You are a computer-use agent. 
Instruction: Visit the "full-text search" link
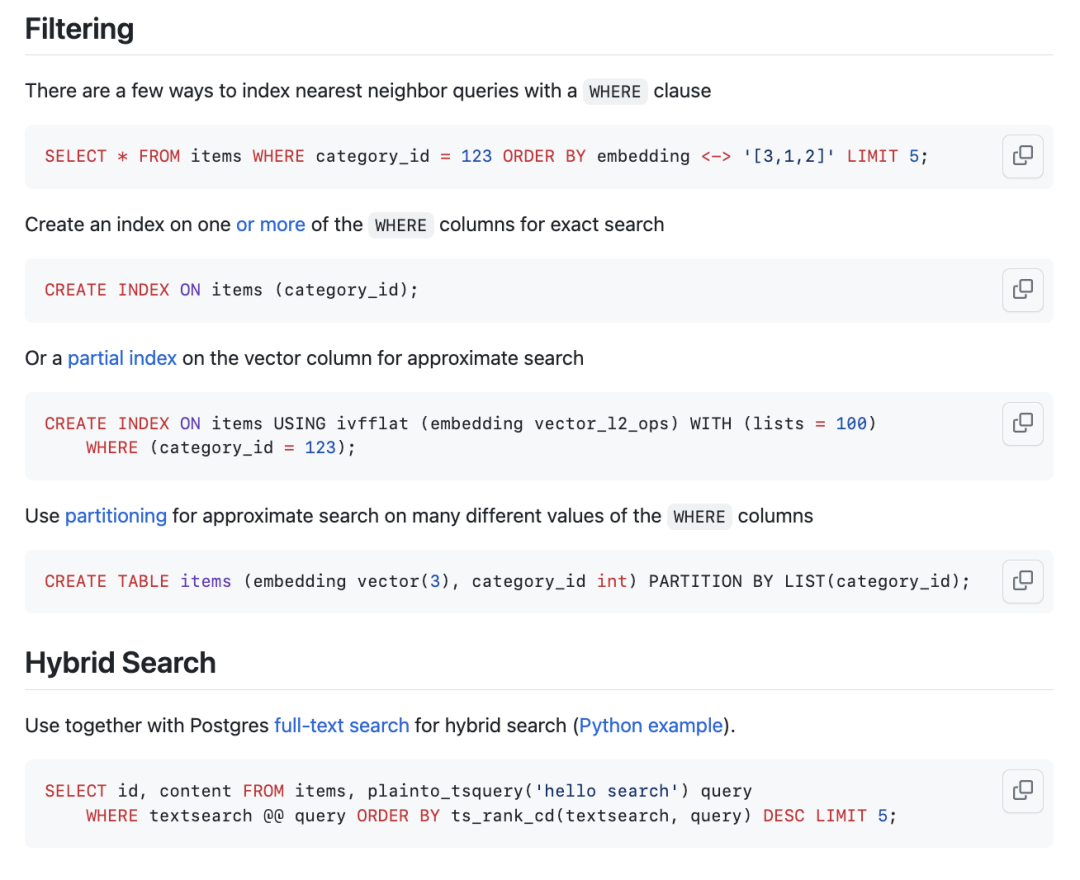[341, 725]
